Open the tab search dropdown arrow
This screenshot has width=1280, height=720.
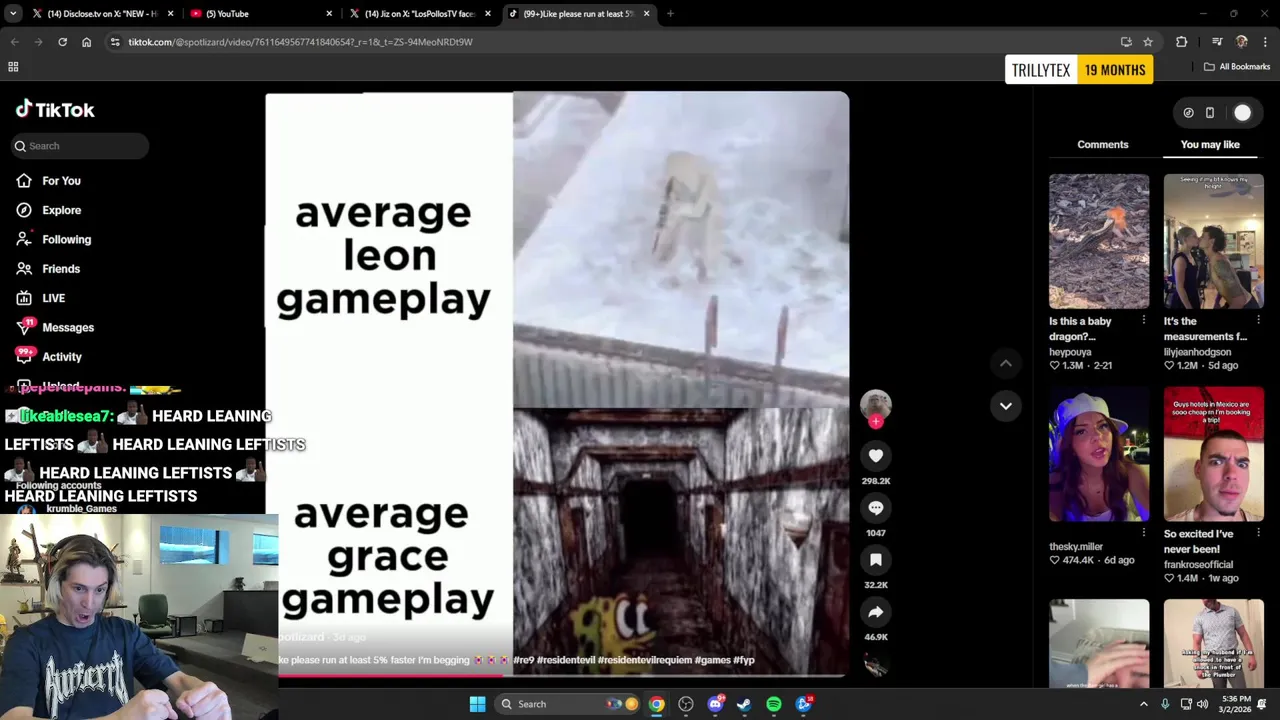(x=13, y=14)
